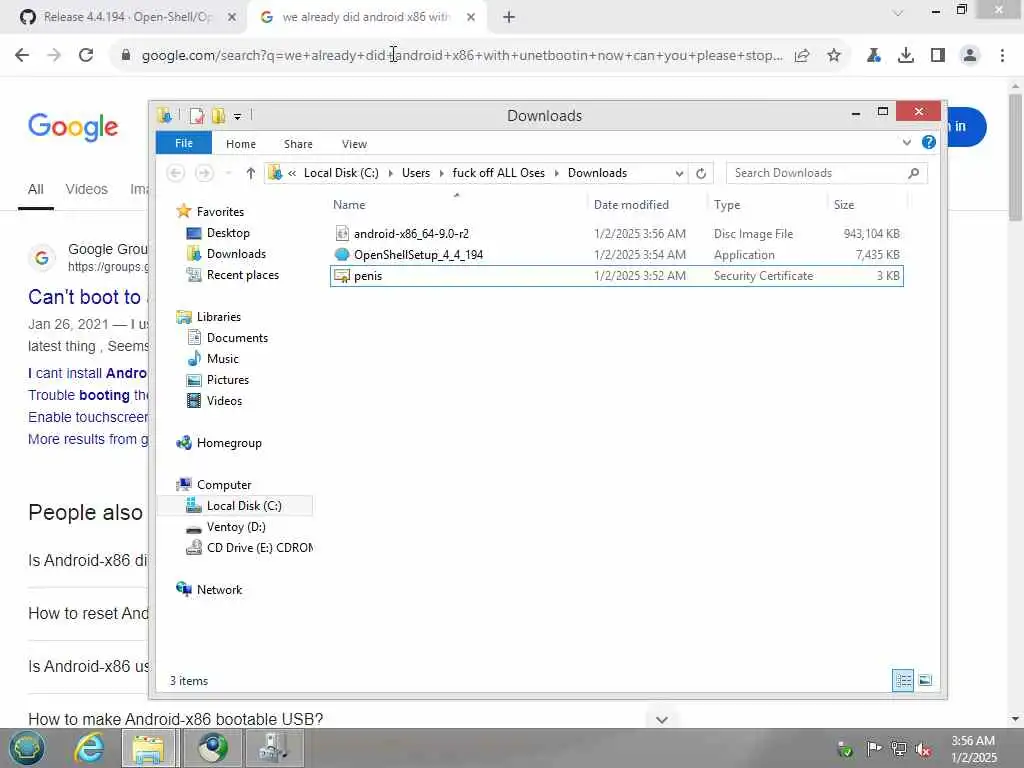Open the View ribbon tab
This screenshot has width=1024, height=768.
(x=354, y=144)
